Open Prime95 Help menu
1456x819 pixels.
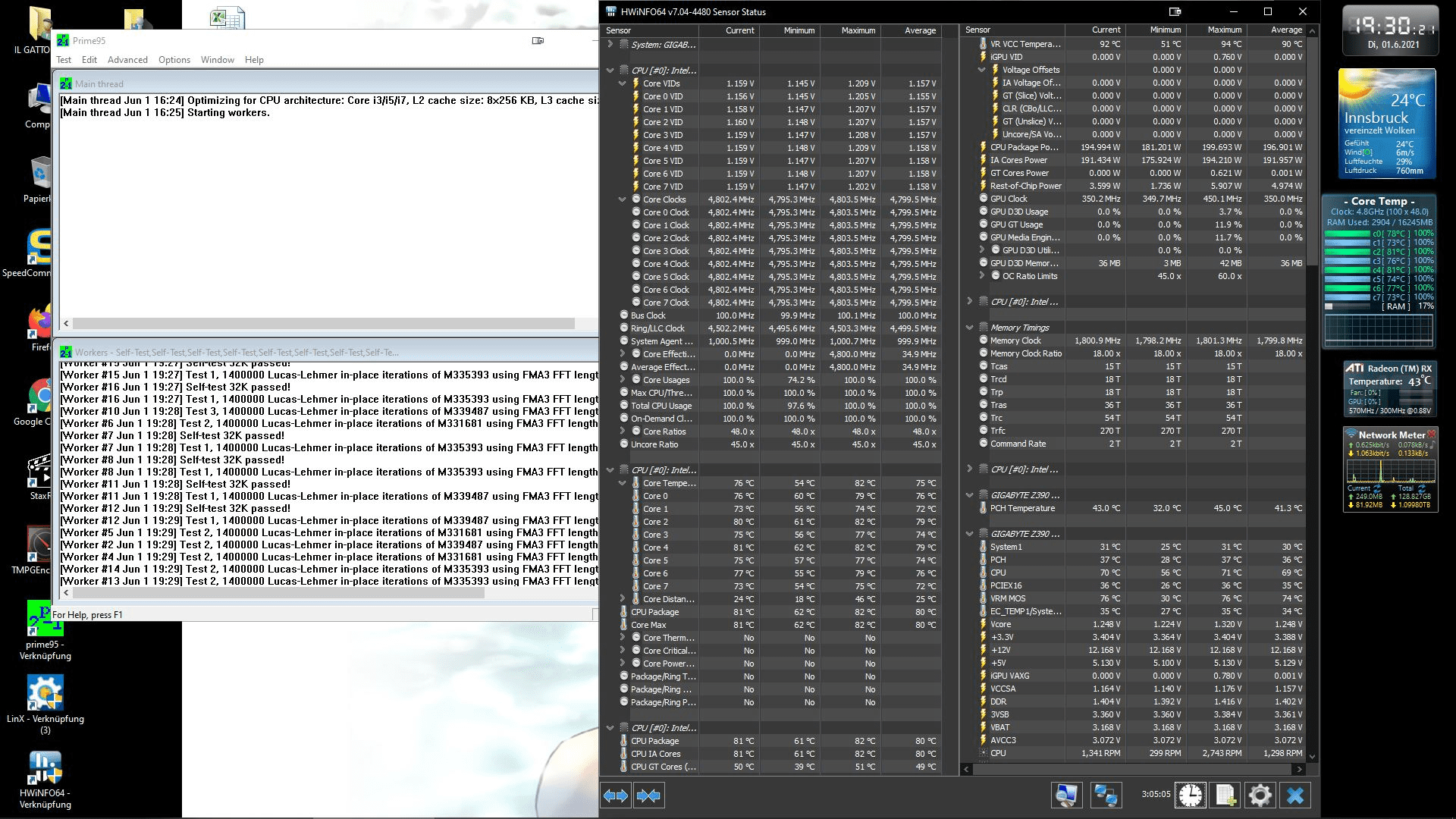(x=254, y=60)
